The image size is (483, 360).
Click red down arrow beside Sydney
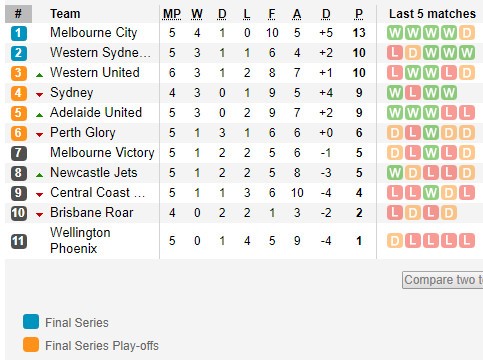[39, 95]
